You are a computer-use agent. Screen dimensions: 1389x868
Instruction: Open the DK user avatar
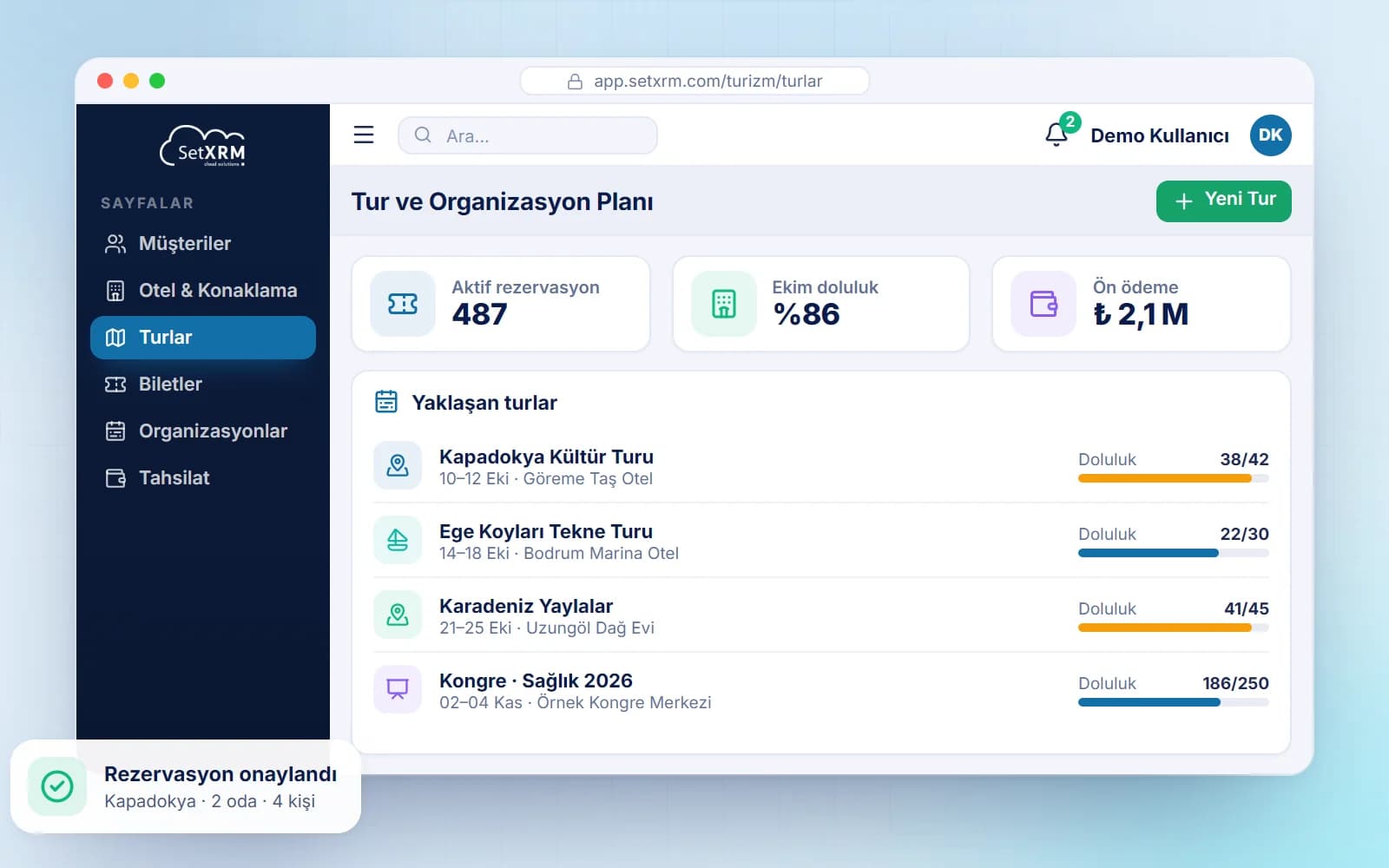coord(1270,135)
